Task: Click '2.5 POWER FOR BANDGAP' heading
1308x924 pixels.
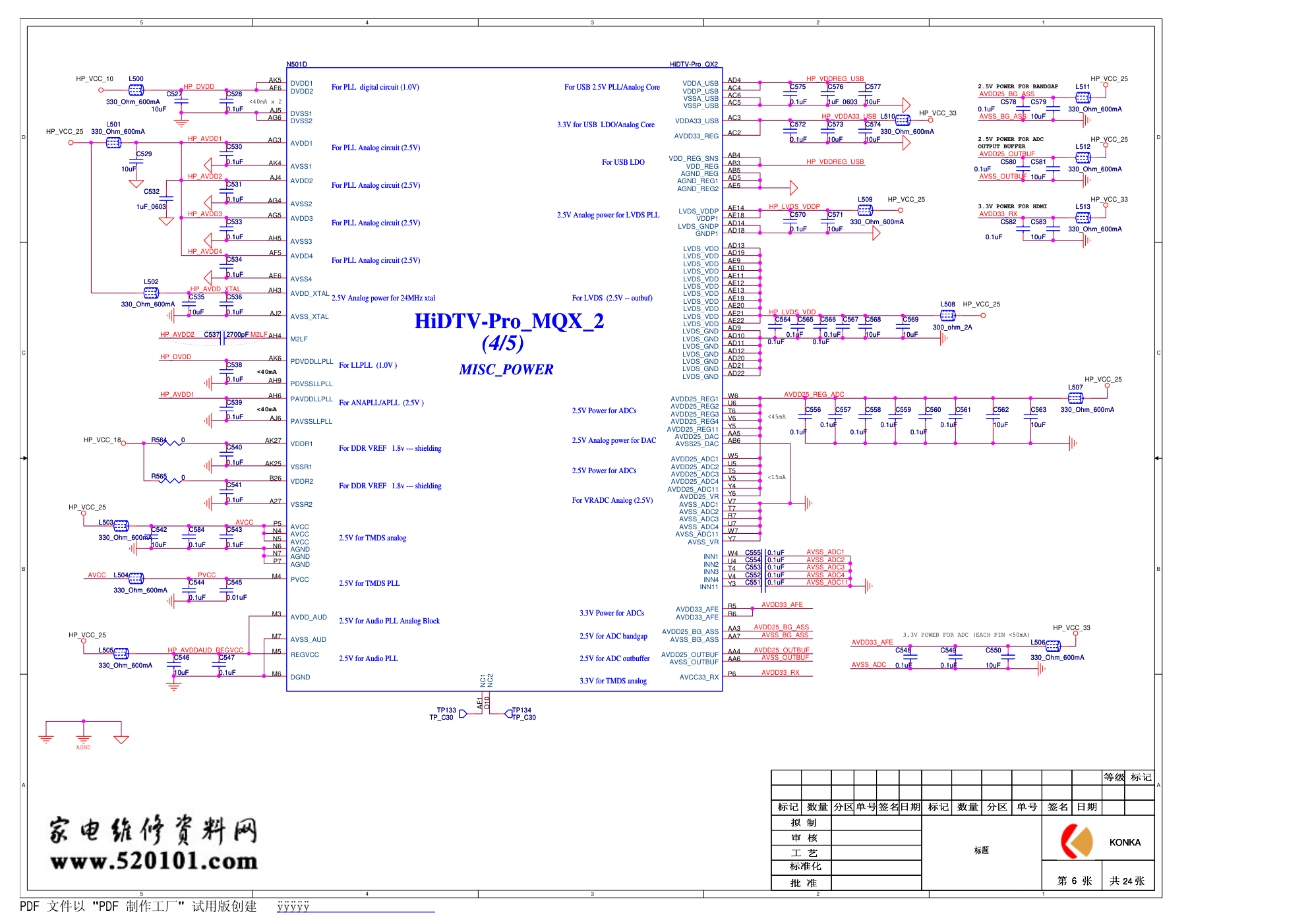Action: click(1018, 86)
